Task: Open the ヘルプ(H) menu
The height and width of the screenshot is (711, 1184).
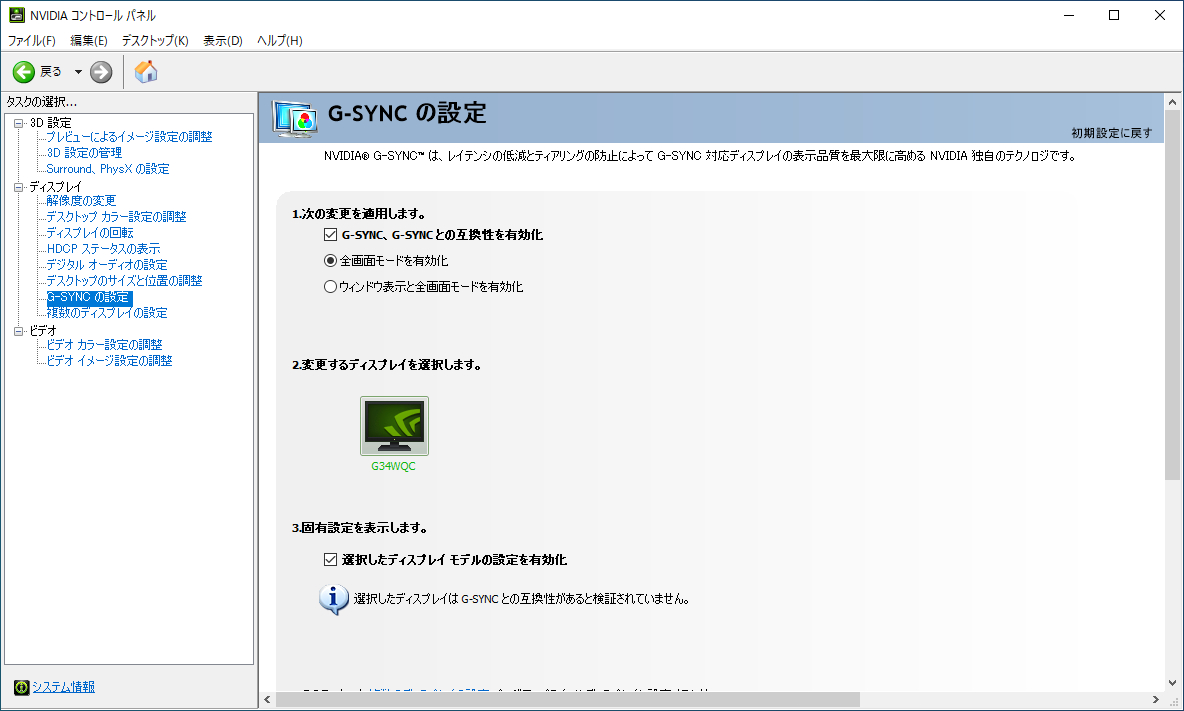Action: click(x=279, y=41)
